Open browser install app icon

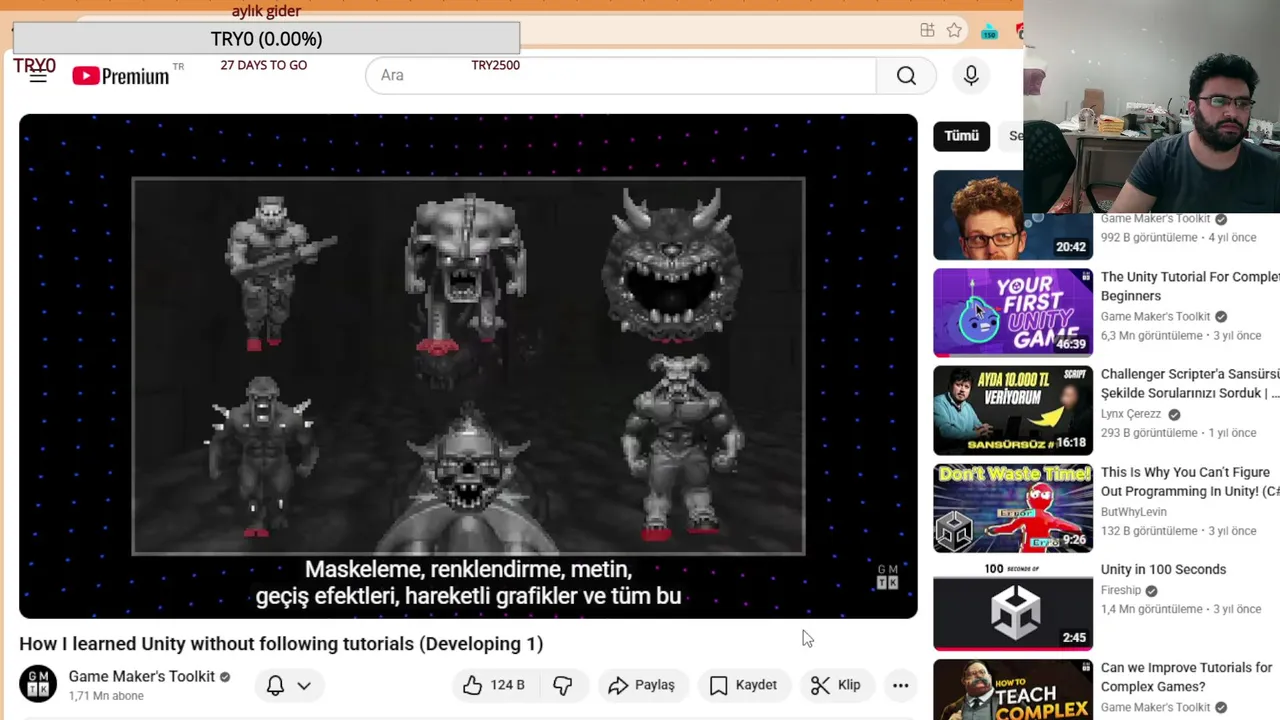[927, 31]
